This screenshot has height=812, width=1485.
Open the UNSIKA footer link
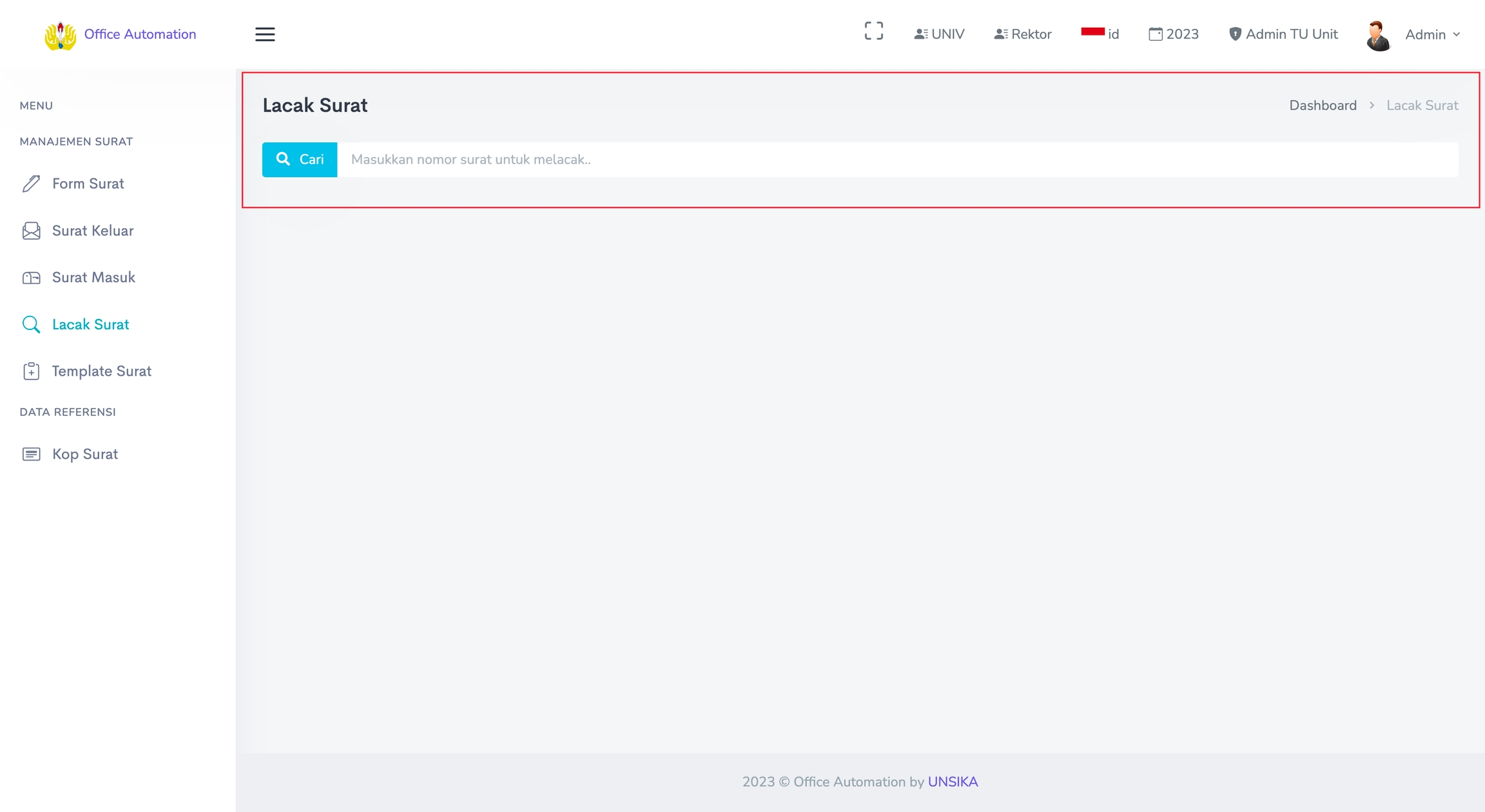pos(953,782)
